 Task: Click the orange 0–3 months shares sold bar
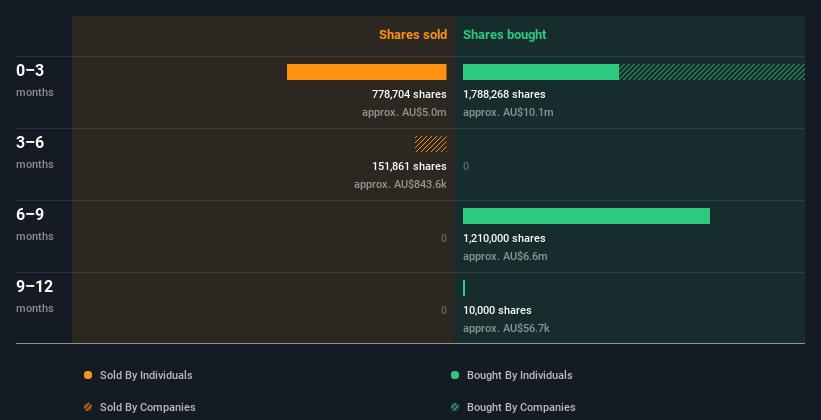click(367, 72)
